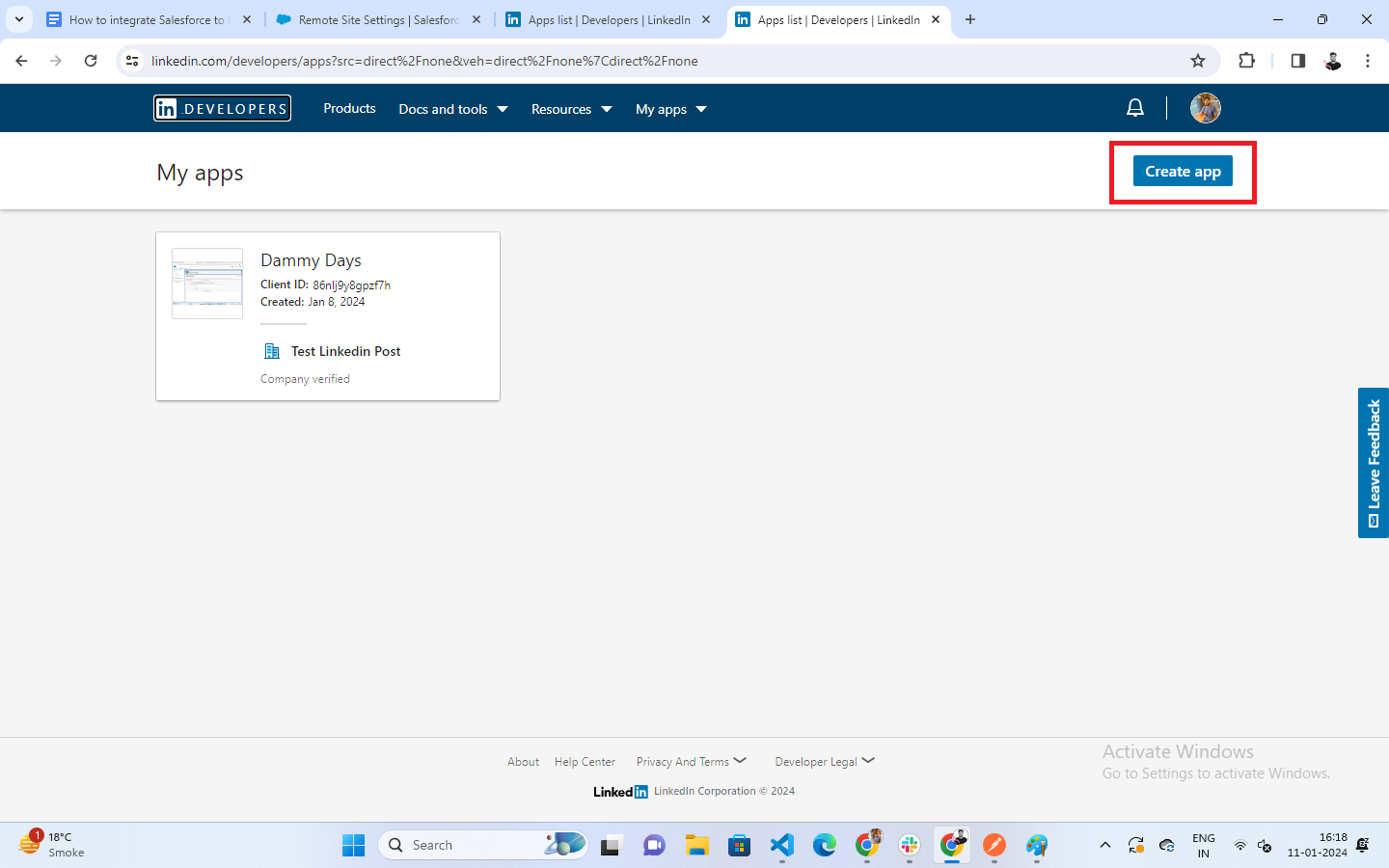1389x868 pixels.
Task: Click the My apps page heading
Action: click(200, 173)
